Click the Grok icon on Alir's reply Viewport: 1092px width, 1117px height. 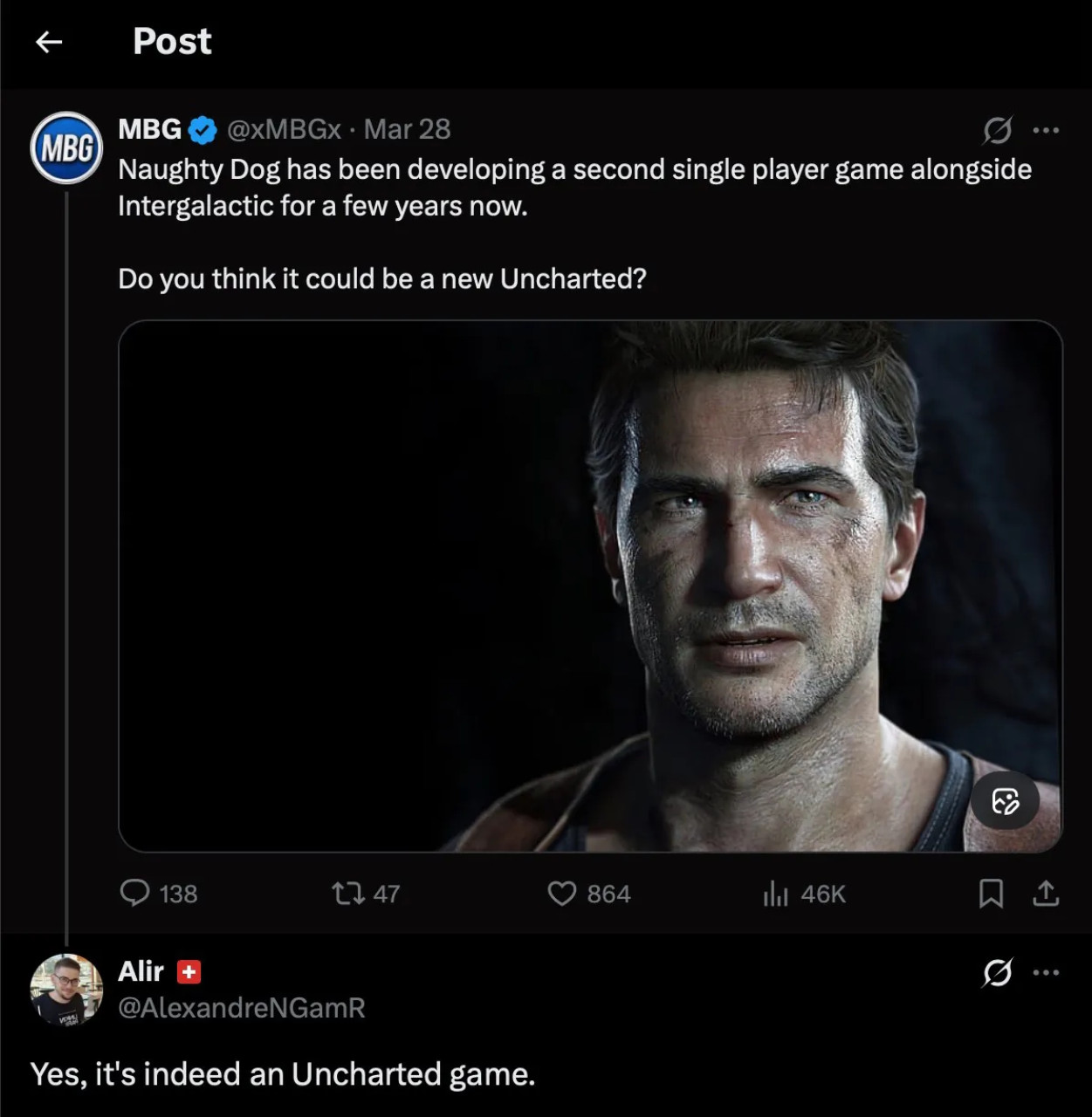[997, 972]
